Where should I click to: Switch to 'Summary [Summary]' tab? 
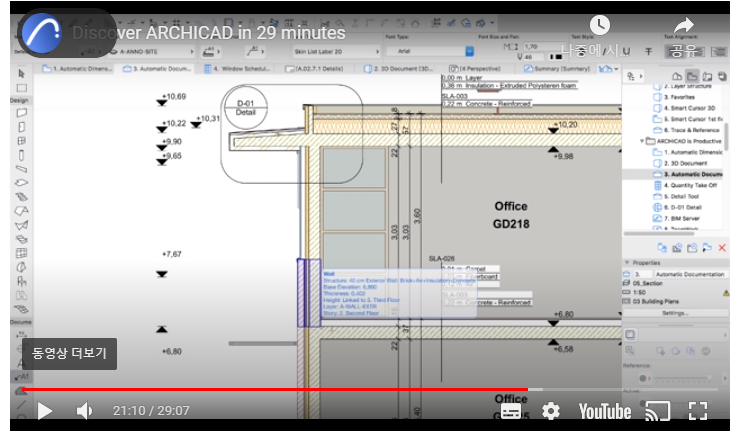point(557,69)
